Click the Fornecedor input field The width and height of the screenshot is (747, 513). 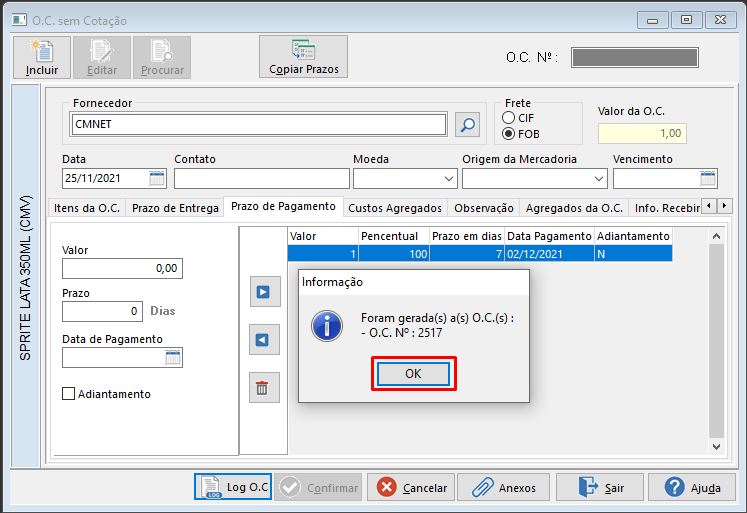[258, 124]
